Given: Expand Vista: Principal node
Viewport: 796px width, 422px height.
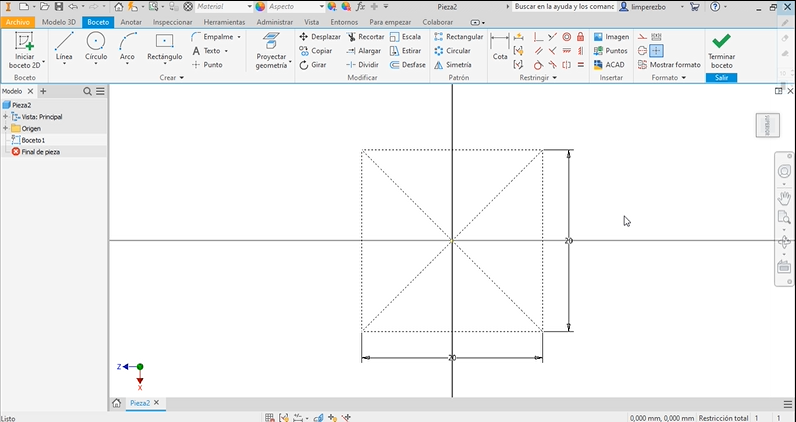Looking at the screenshot, I should pyautogui.click(x=6, y=117).
